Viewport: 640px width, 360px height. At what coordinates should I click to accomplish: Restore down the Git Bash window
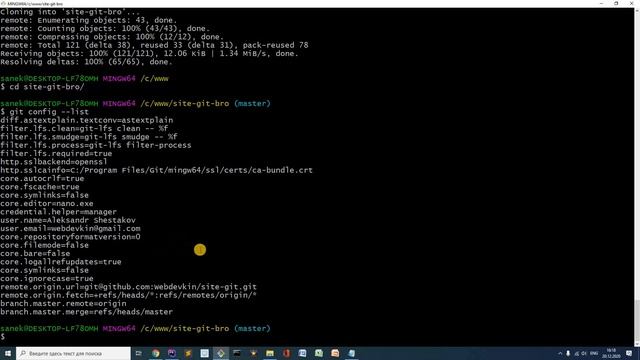tap(616, 4)
